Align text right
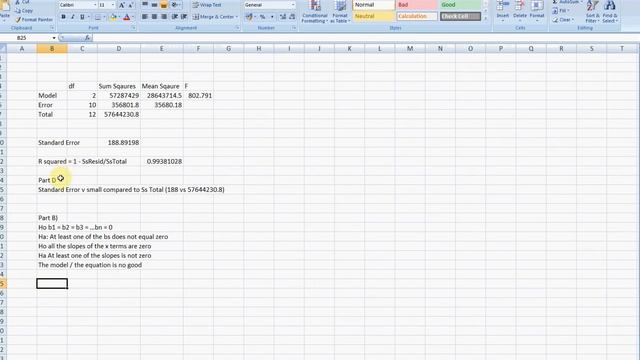 click(164, 17)
